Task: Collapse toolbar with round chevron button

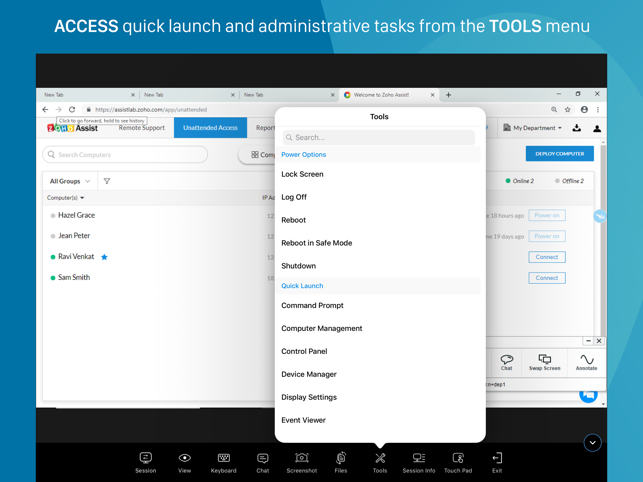Action: tap(592, 443)
